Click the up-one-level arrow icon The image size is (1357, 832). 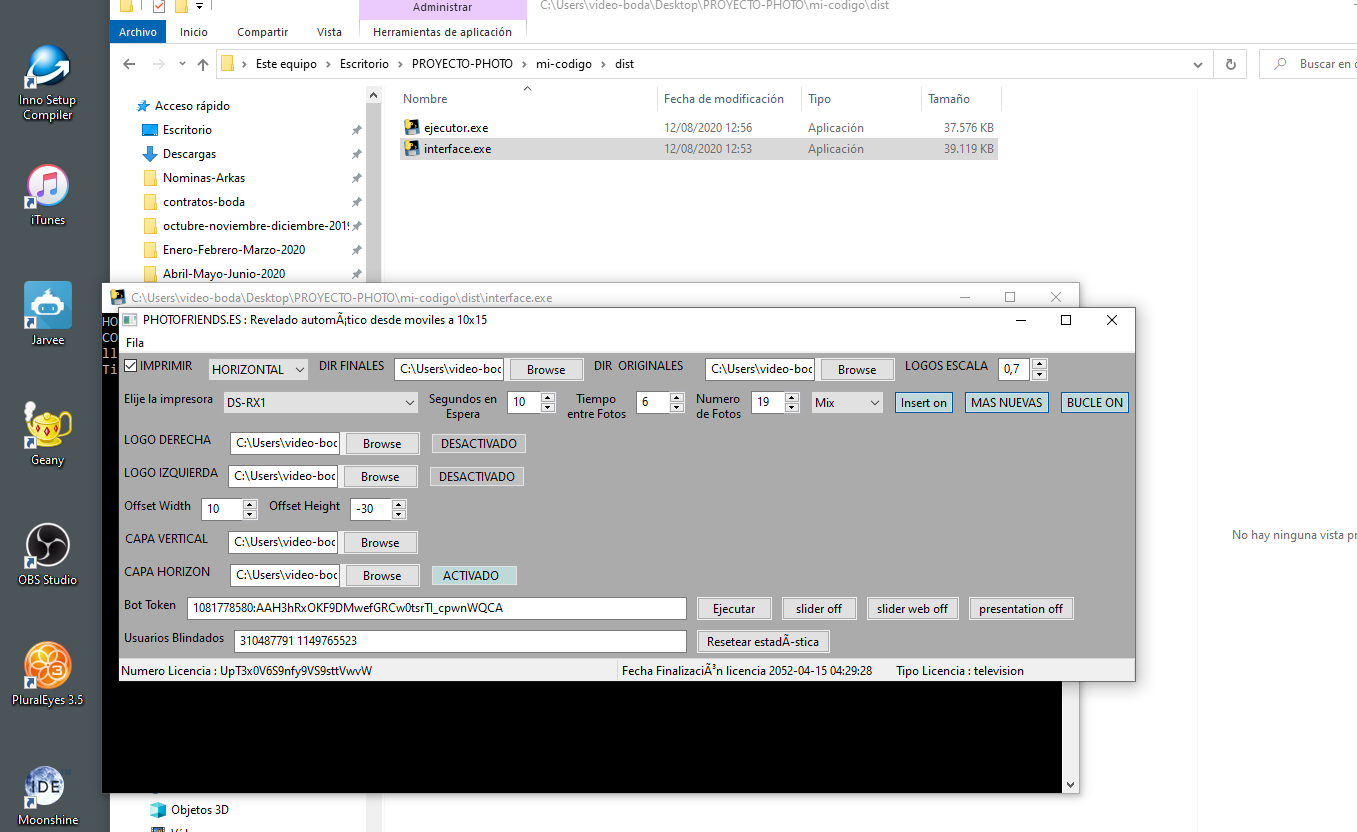point(202,63)
